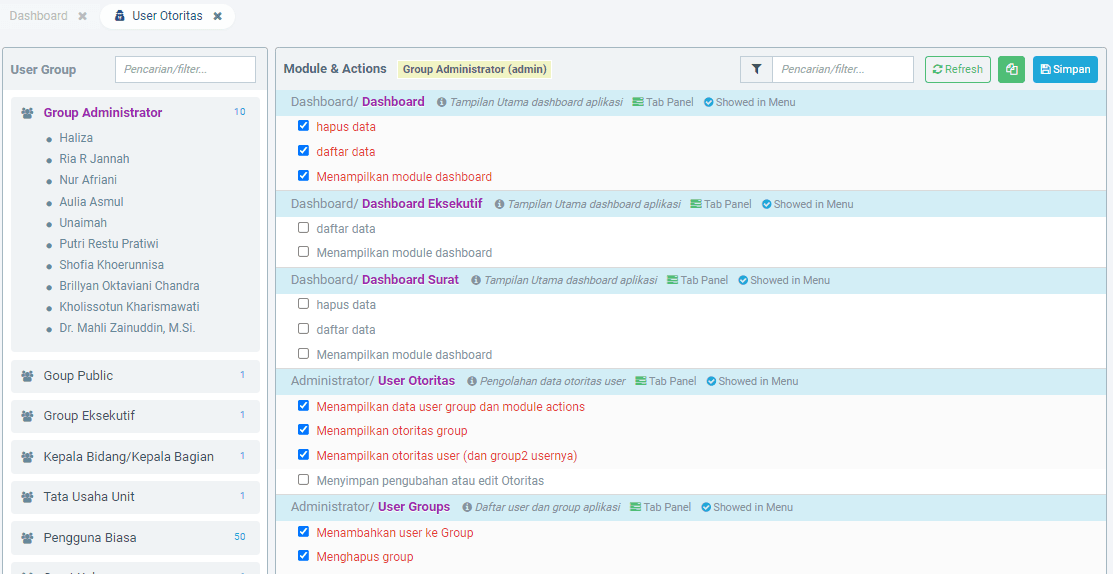Screen dimensions: 1113x574
Task: Select user Haliza in Group Administrator
Action: (x=76, y=138)
